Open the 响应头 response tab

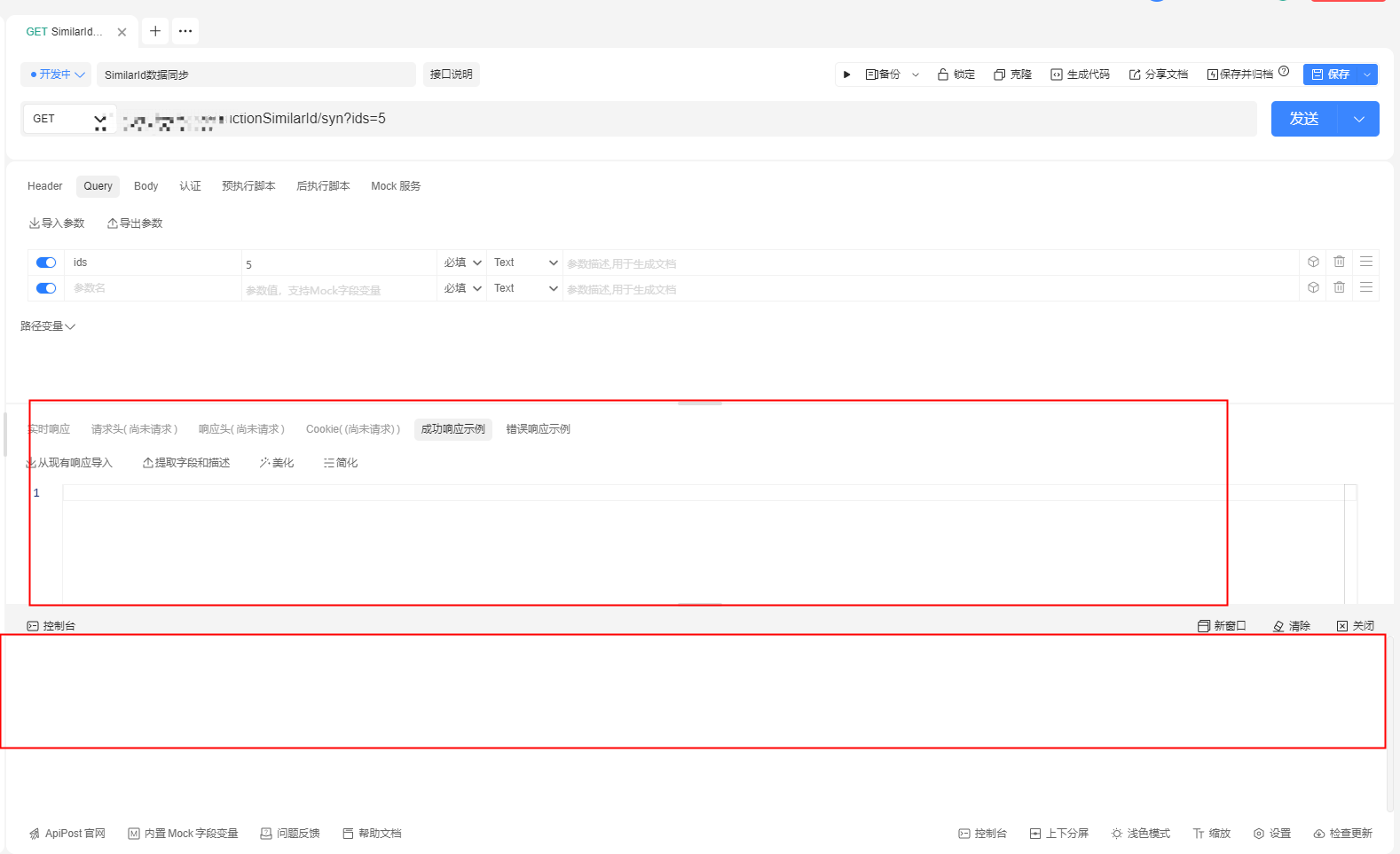click(x=241, y=429)
